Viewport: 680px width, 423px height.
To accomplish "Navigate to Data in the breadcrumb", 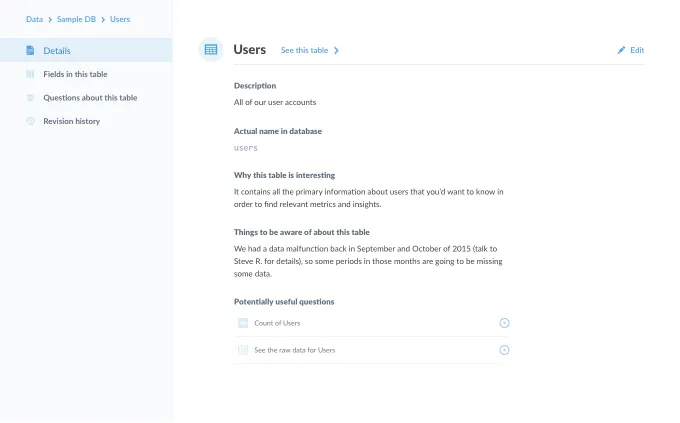I will [x=34, y=19].
